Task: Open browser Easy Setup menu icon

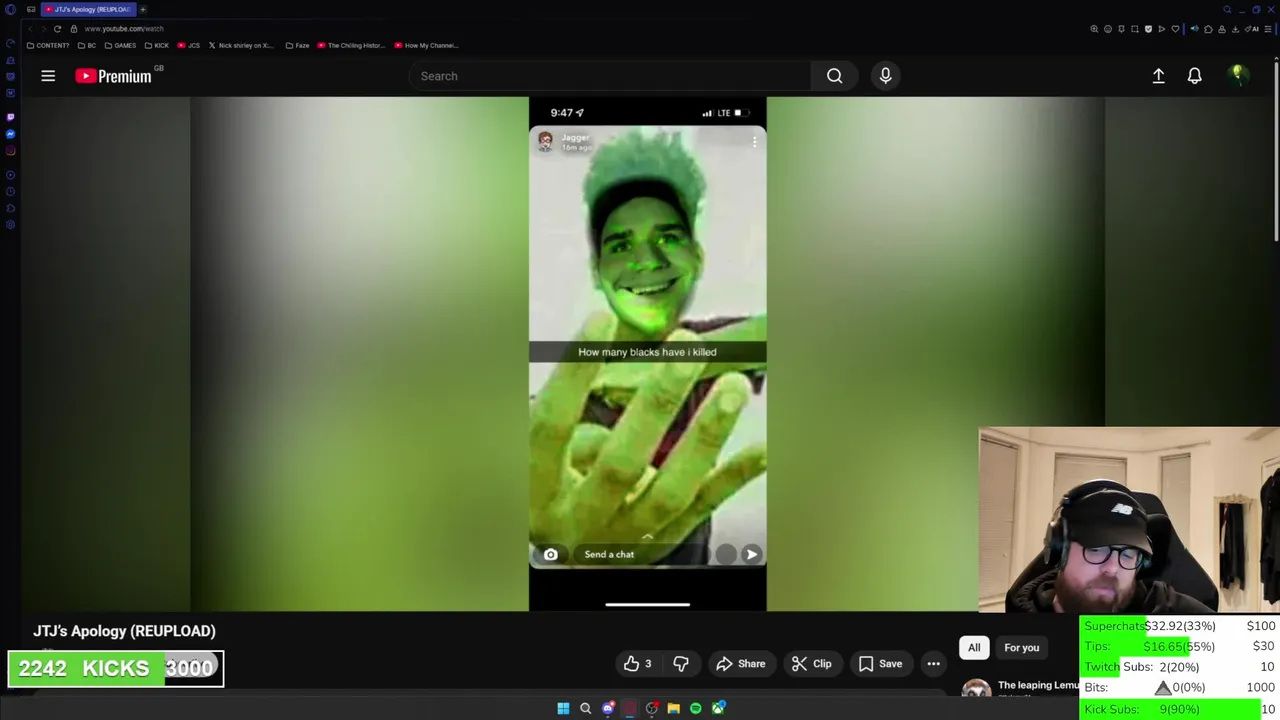Action: point(1268,29)
